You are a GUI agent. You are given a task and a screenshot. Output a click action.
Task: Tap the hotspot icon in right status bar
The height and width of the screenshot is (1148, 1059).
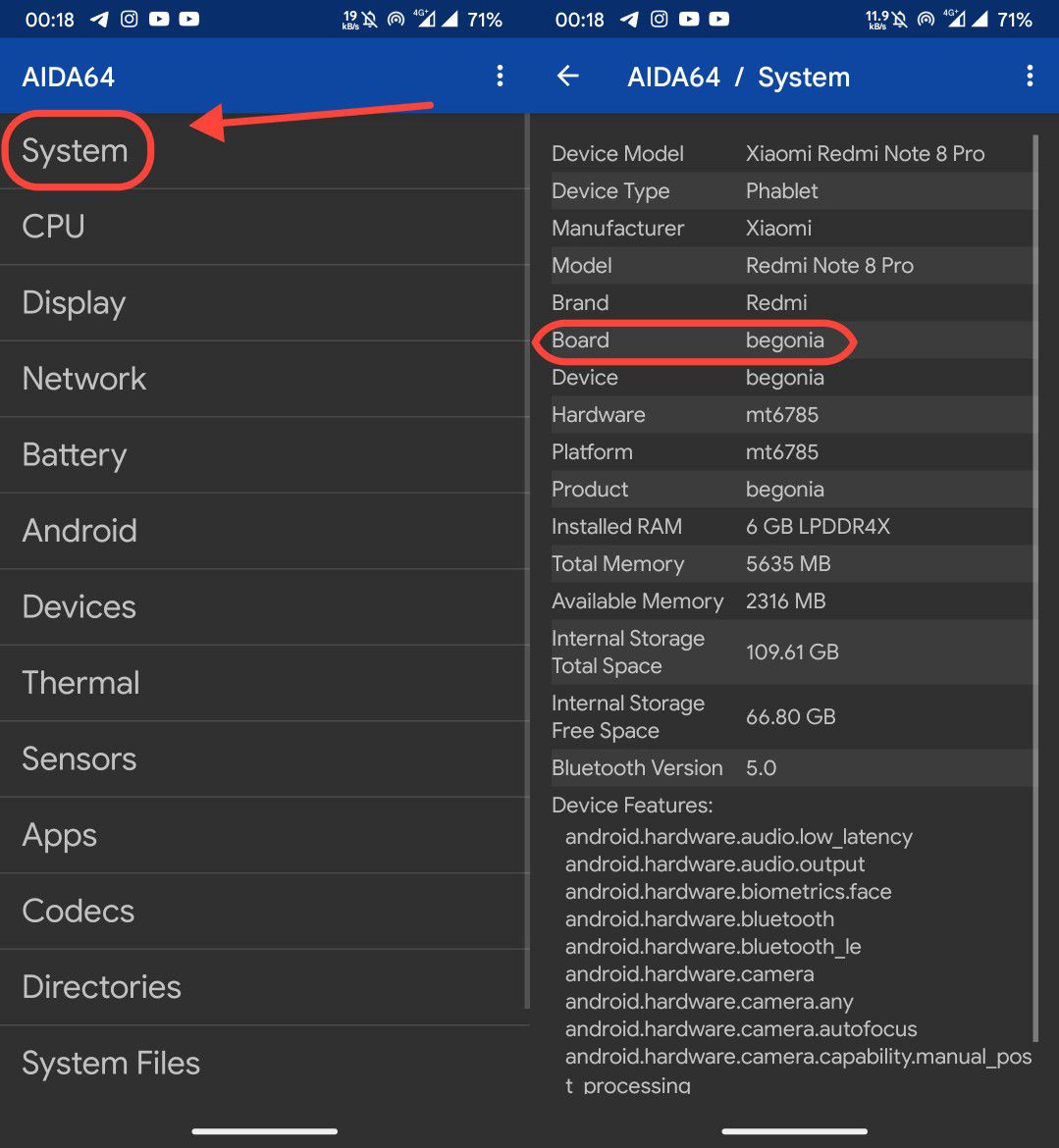tap(925, 20)
